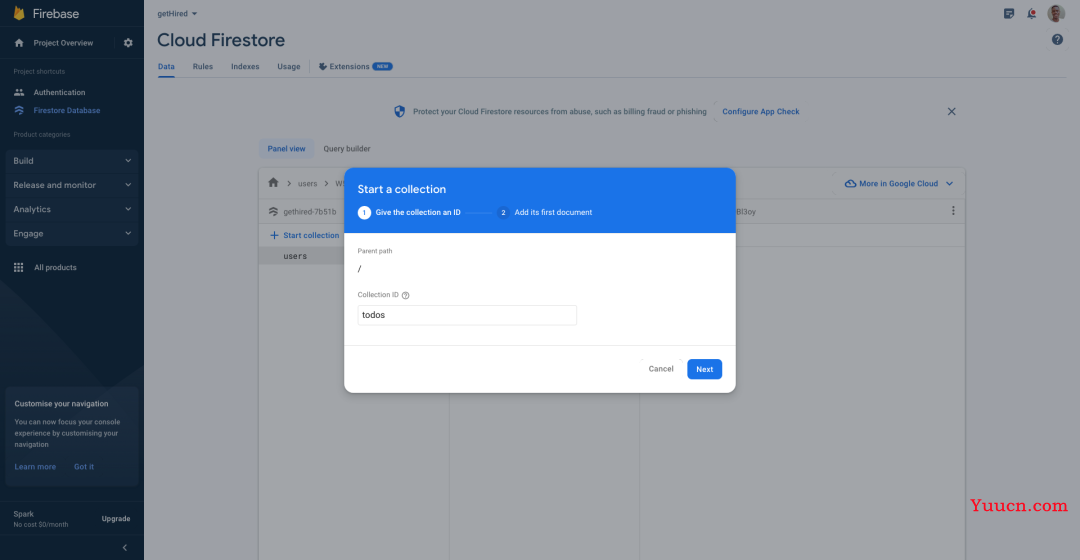Viewport: 1080px width, 560px height.
Task: Click the Upgrade plan button
Action: [116, 519]
